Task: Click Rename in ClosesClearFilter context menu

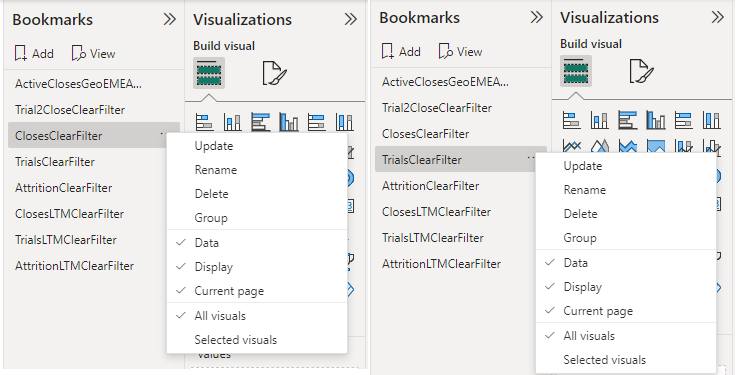Action: click(x=257, y=170)
